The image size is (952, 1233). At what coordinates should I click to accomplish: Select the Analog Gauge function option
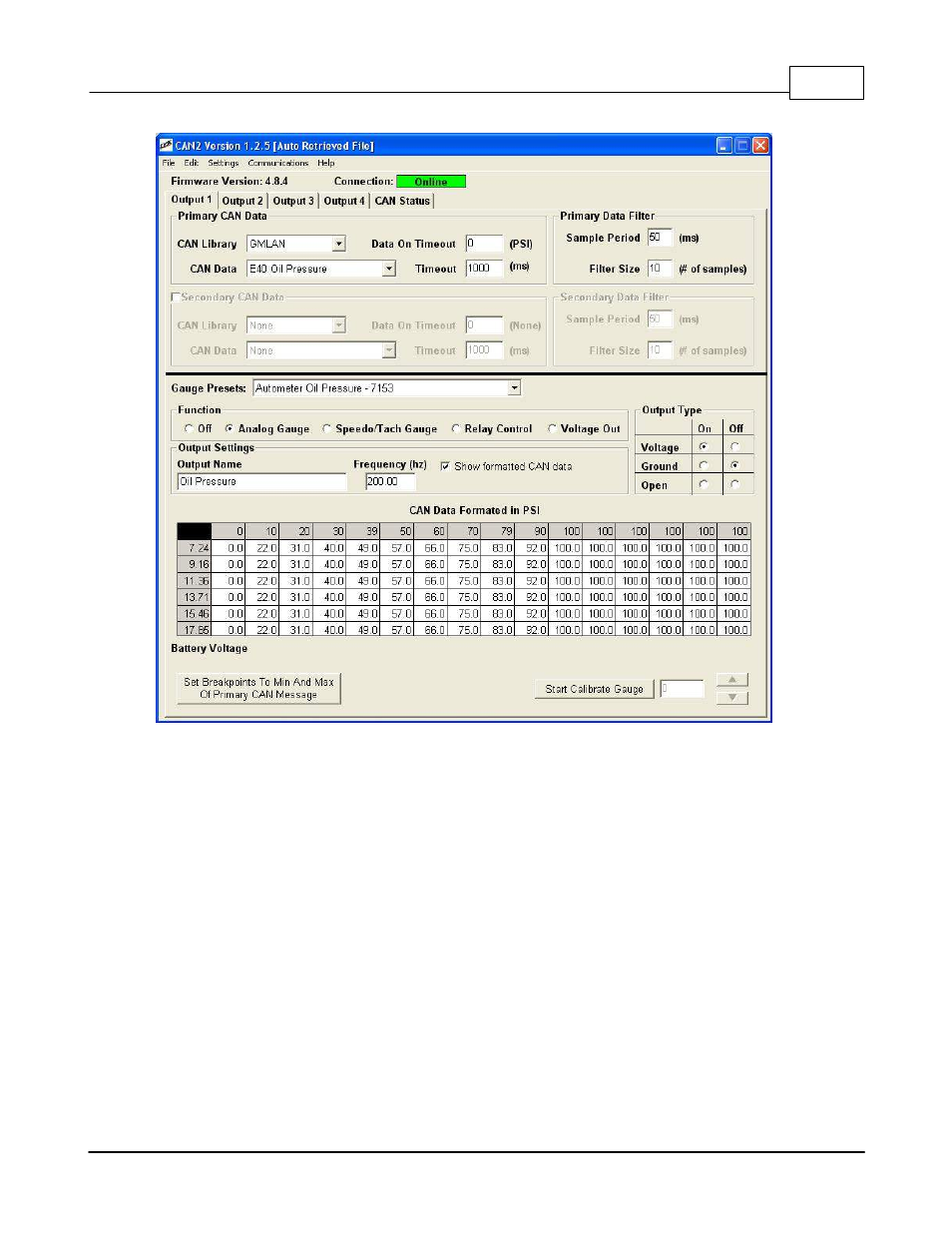click(230, 428)
